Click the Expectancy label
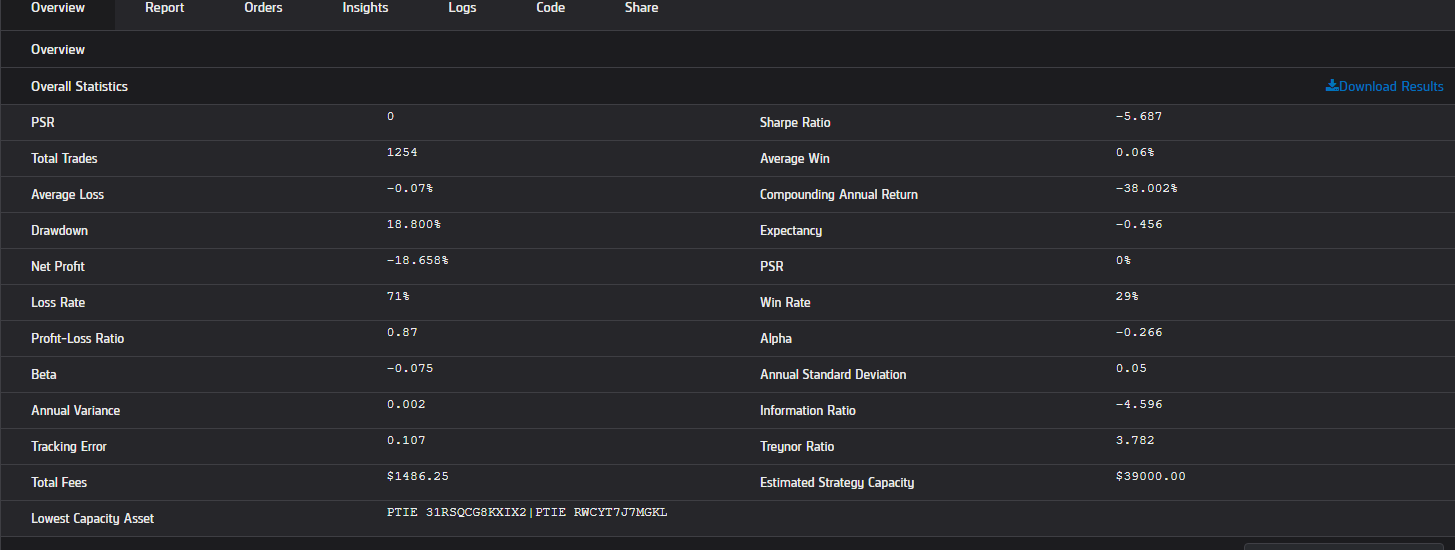The height and width of the screenshot is (550, 1455). tap(791, 231)
